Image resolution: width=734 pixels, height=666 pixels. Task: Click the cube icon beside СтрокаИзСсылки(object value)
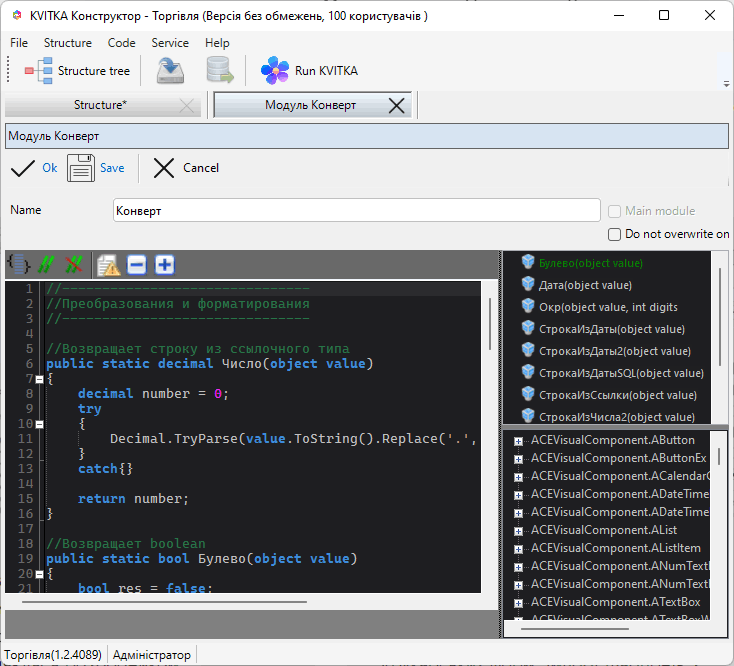(x=528, y=394)
